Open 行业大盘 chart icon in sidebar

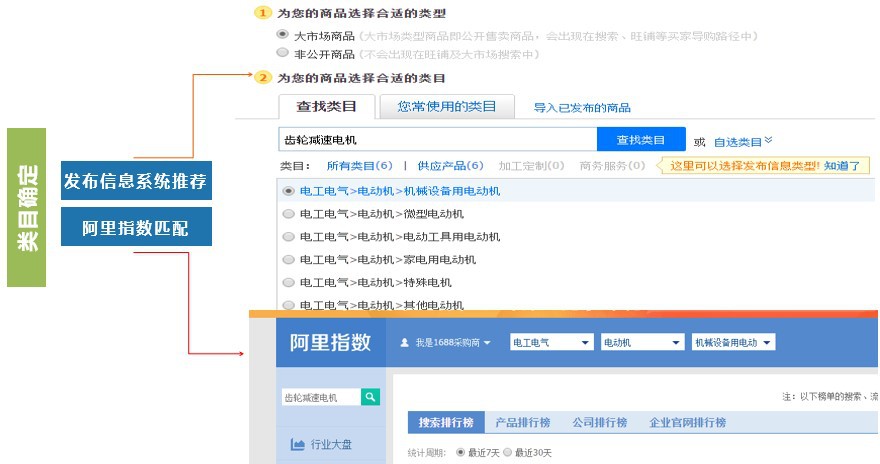(297, 445)
